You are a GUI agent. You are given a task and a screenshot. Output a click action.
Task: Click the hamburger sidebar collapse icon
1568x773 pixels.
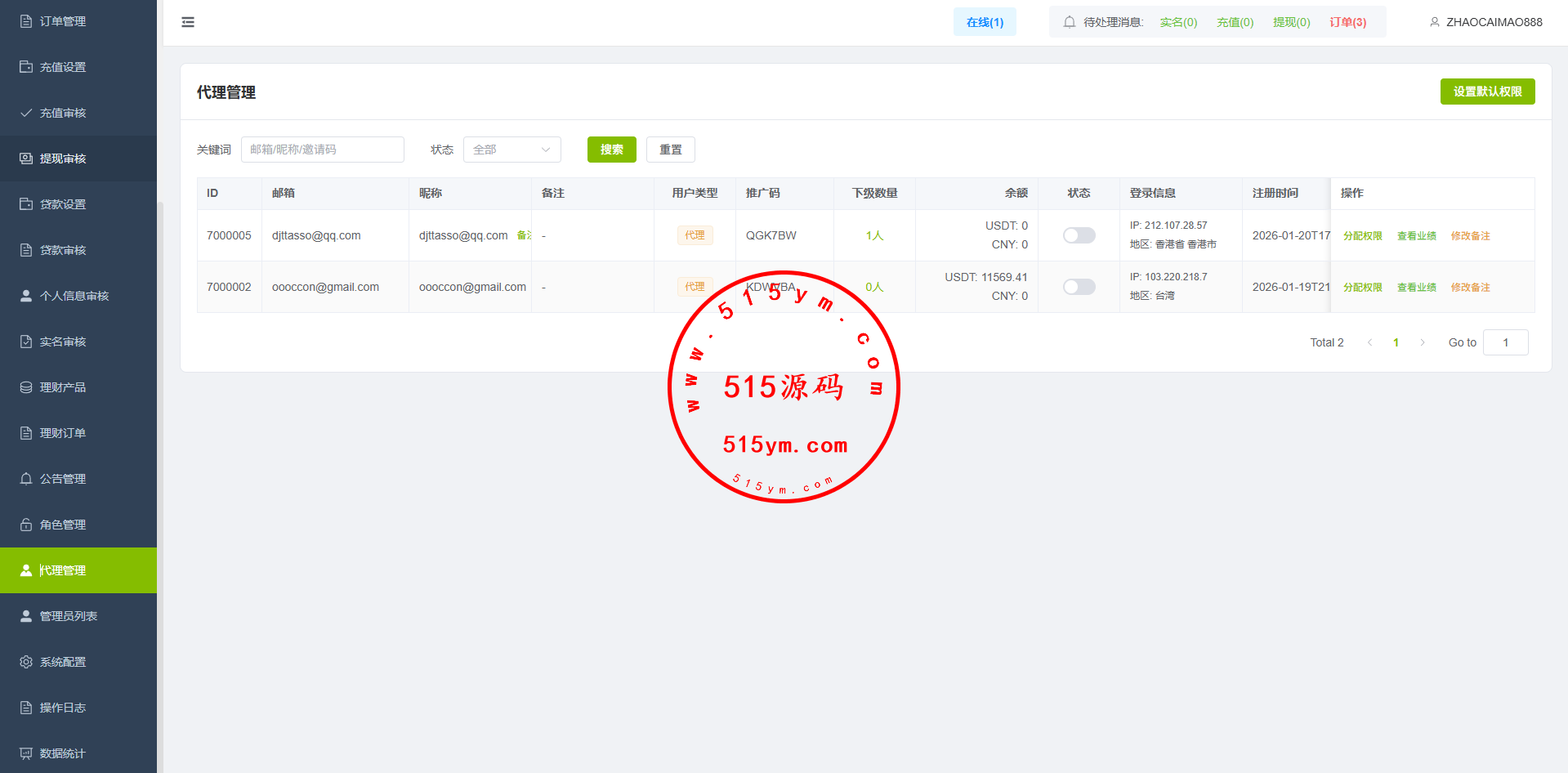(x=188, y=22)
